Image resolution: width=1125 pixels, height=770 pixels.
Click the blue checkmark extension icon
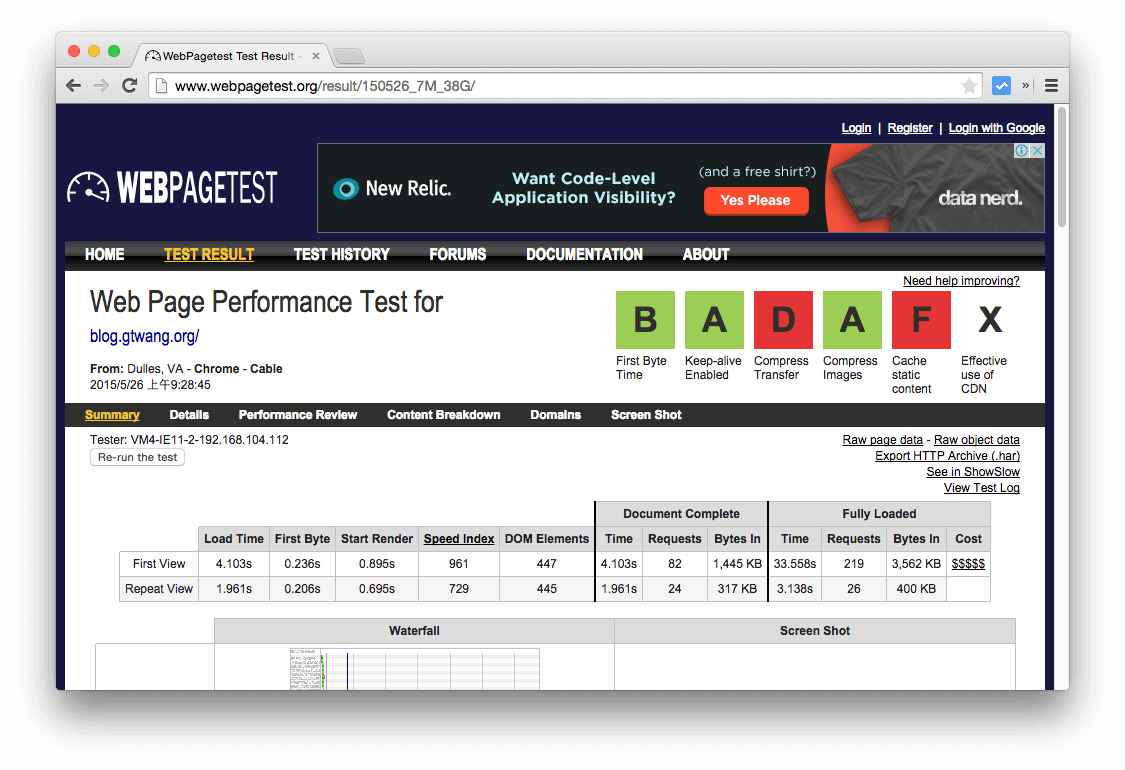(x=1001, y=86)
